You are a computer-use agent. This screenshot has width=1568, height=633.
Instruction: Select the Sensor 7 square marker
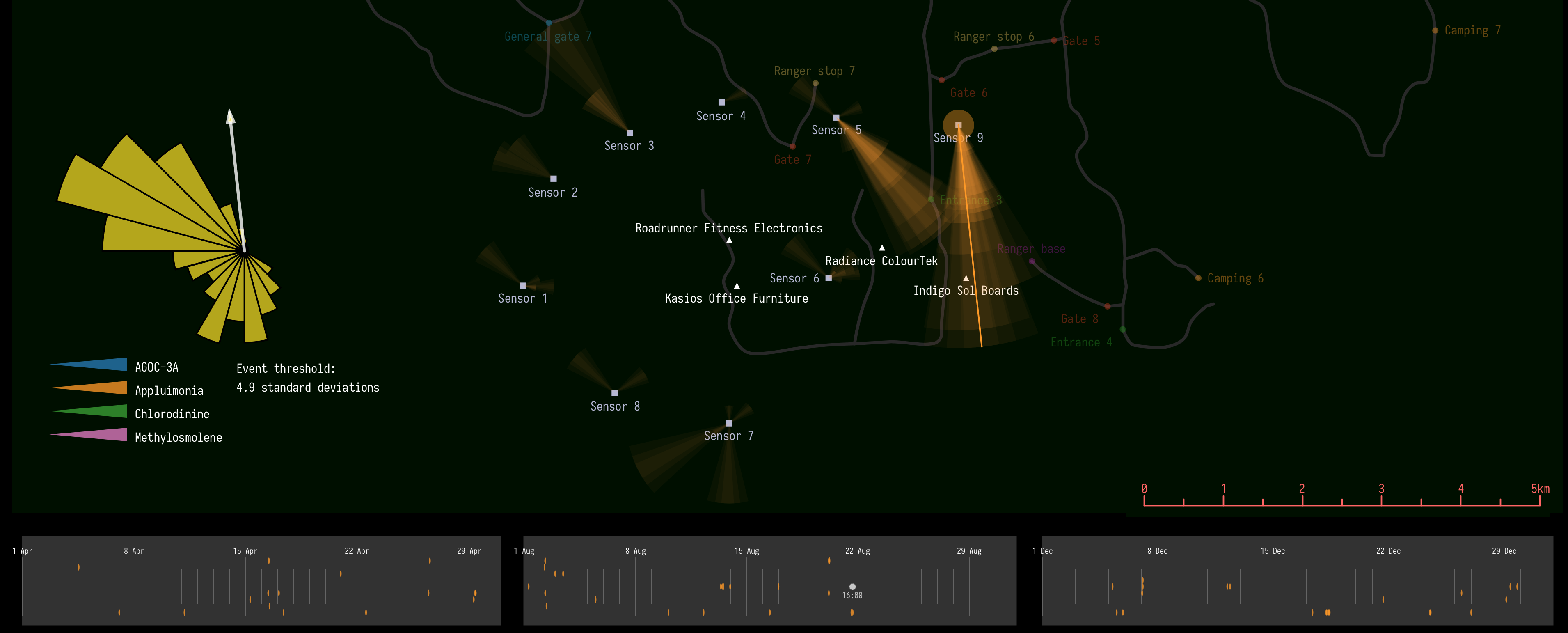729,423
